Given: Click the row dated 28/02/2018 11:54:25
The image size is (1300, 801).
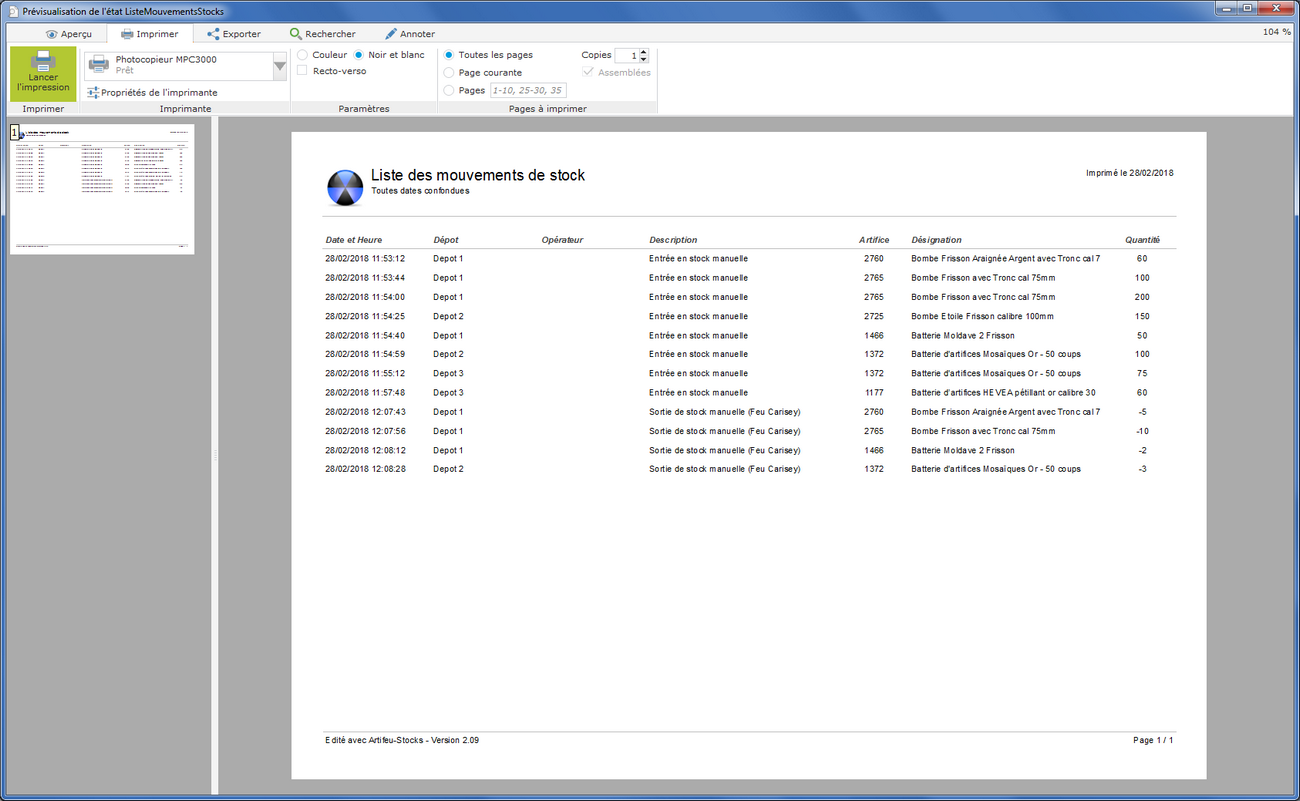Looking at the screenshot, I should pos(749,316).
